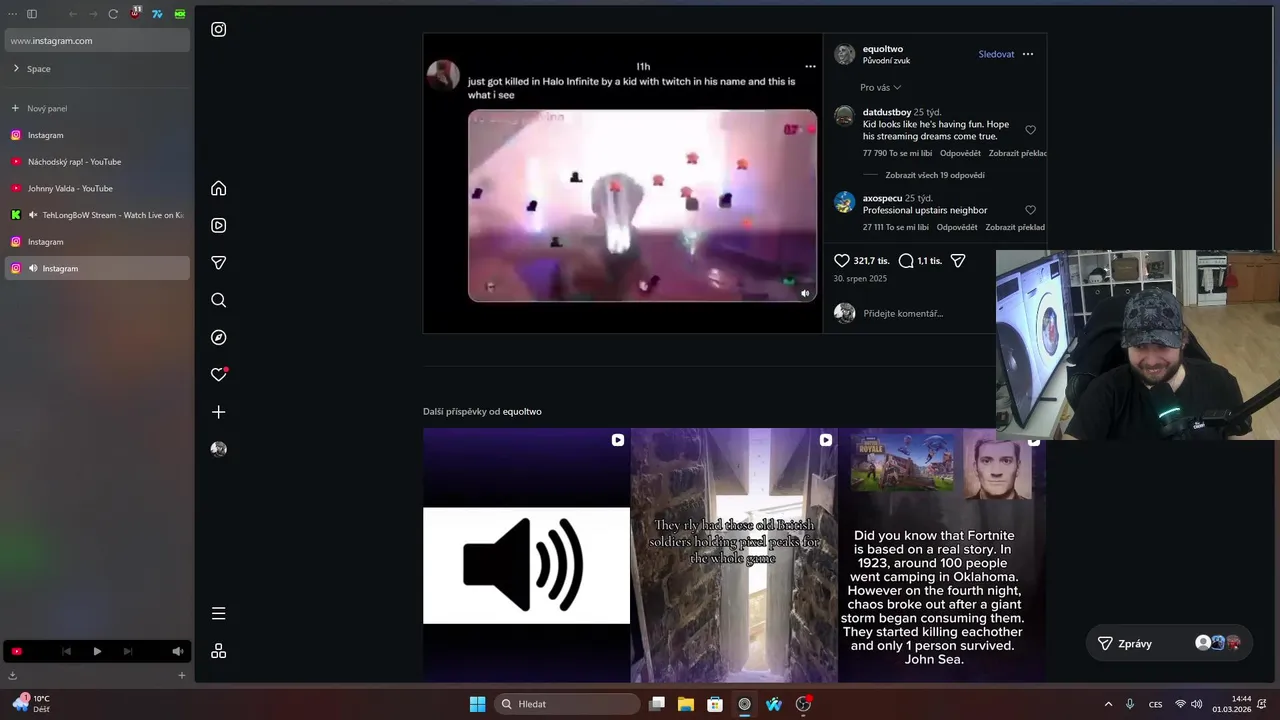Switch to Náchodský rap! - YouTube tab
Image resolution: width=1280 pixels, height=720 pixels.
point(97,162)
